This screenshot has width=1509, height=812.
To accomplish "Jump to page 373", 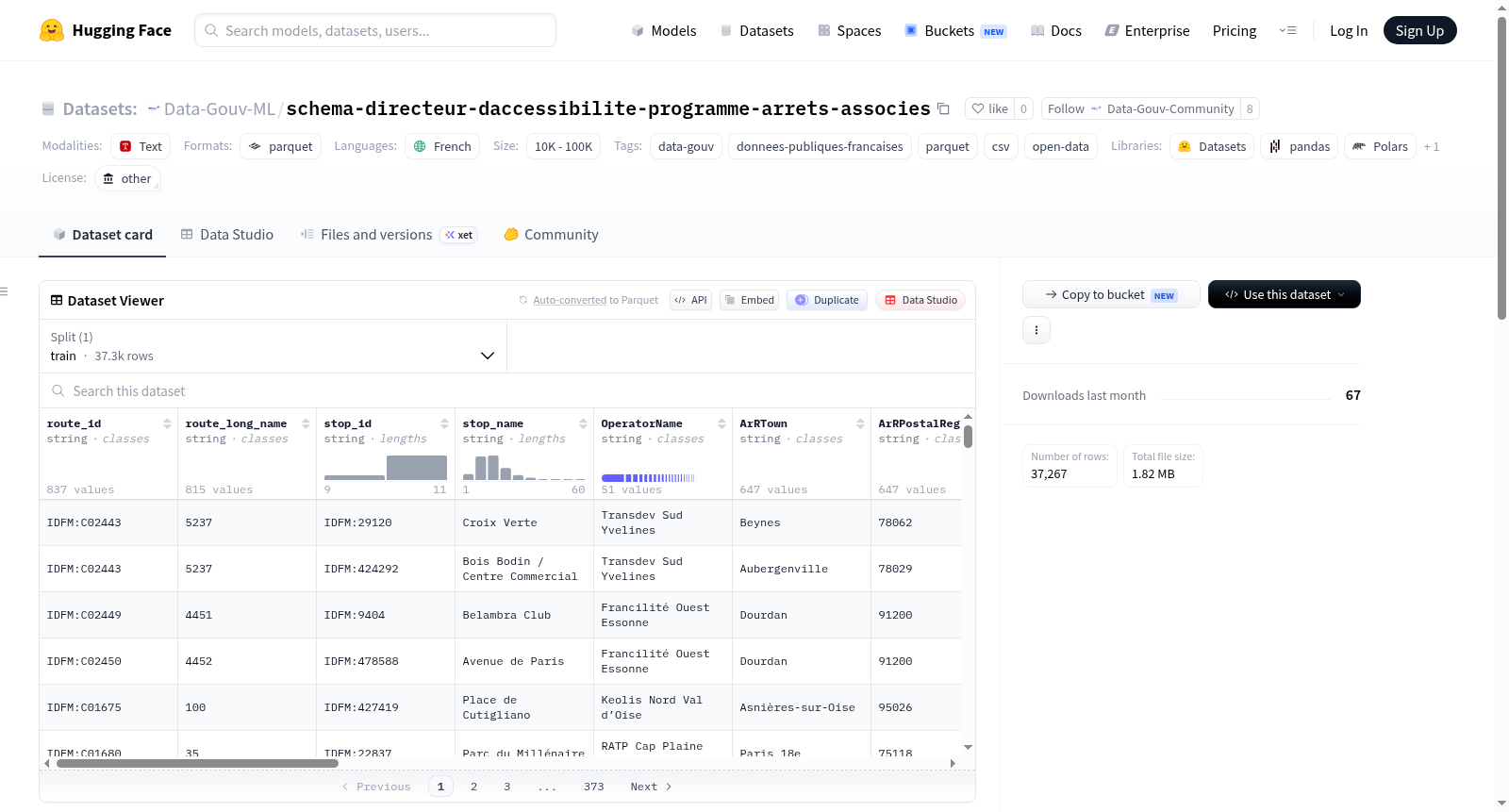I will (593, 787).
